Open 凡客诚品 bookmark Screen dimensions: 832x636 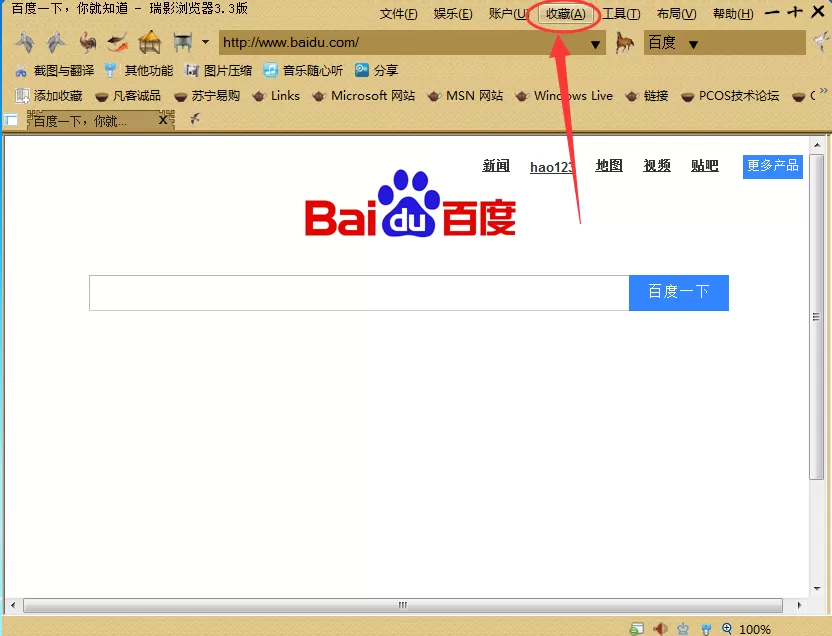pyautogui.click(x=128, y=95)
